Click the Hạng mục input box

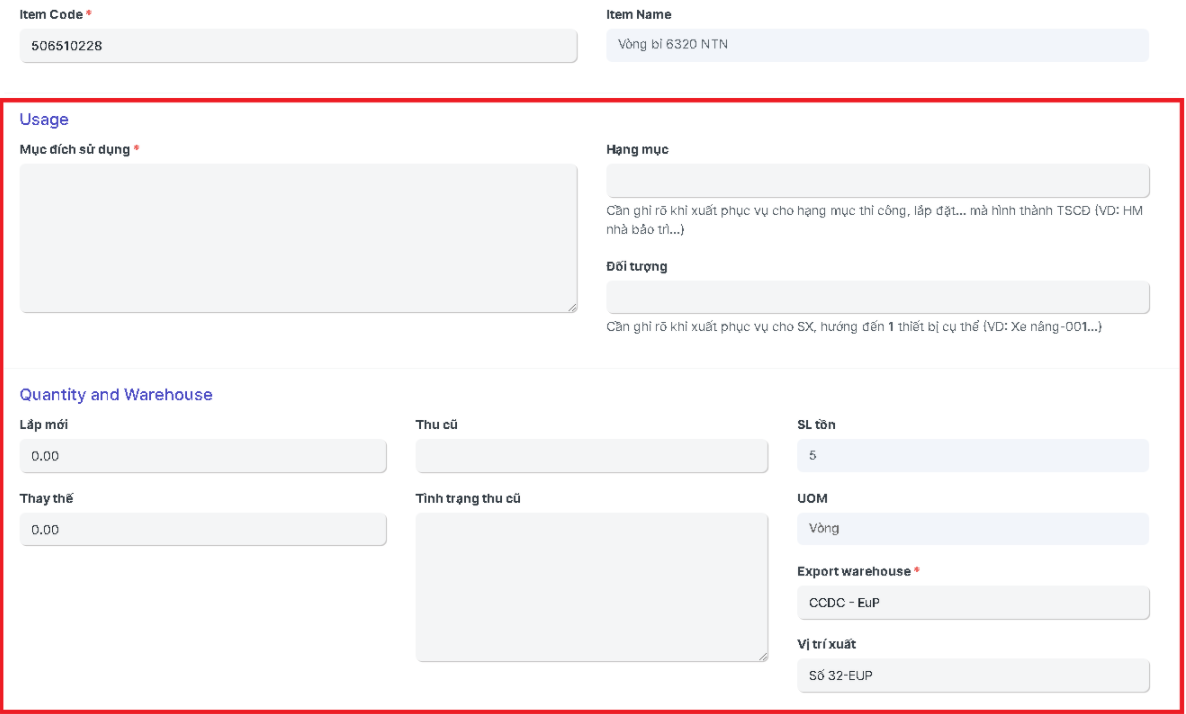[877, 181]
